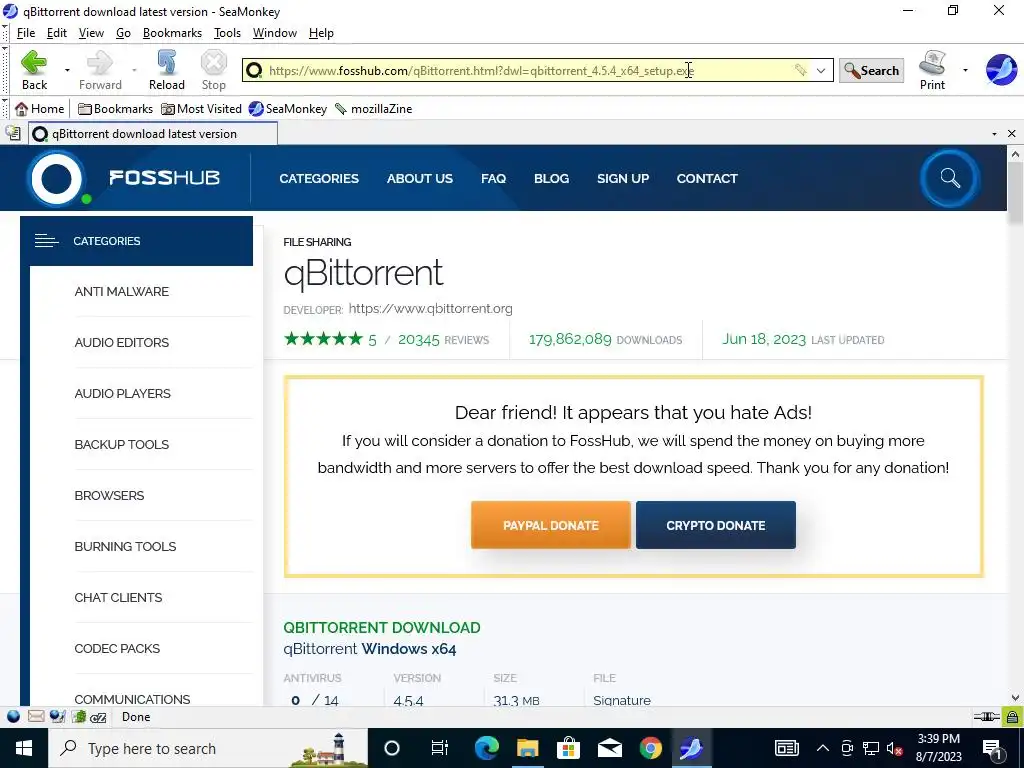Visit the qbittorrent.org developer link
This screenshot has height=768, width=1024.
430,308
